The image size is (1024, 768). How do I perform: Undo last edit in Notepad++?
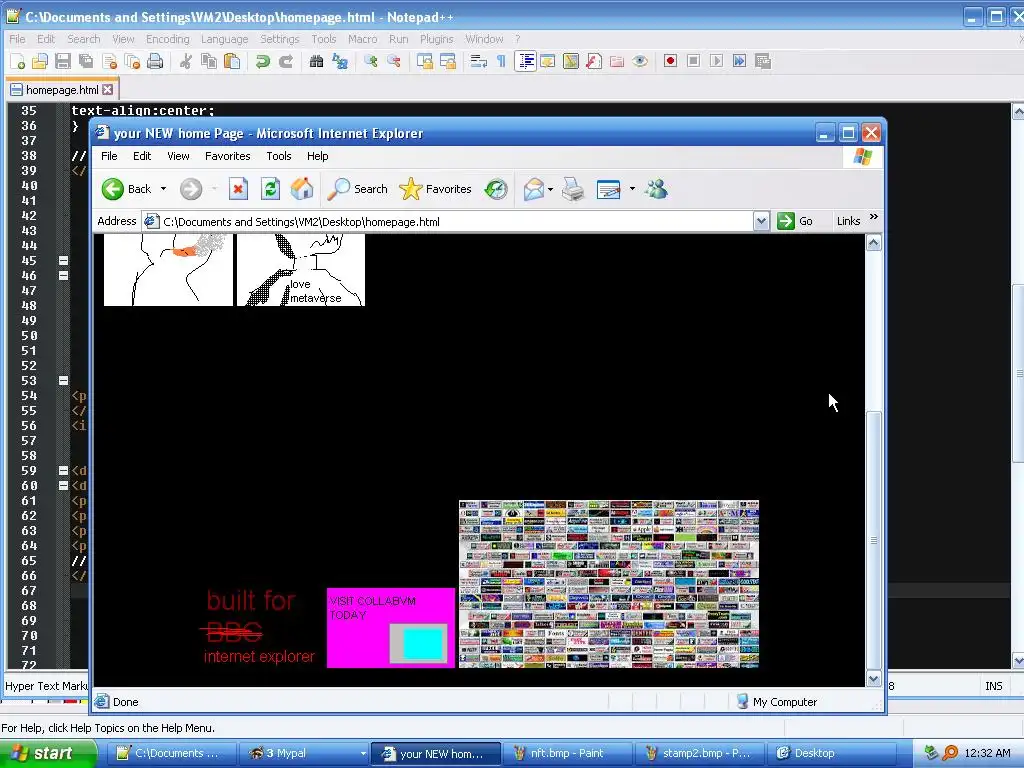pyautogui.click(x=263, y=61)
